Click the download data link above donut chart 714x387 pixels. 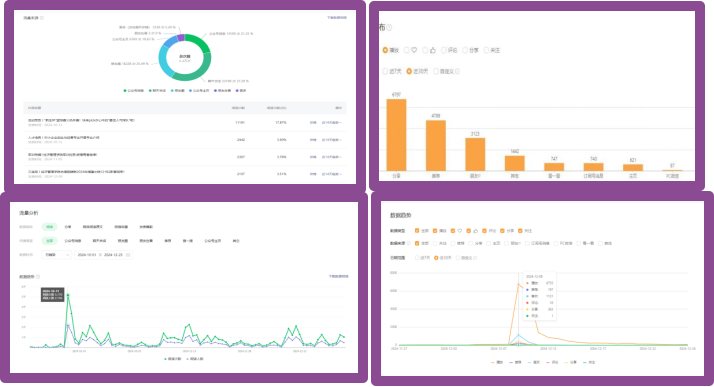[x=337, y=18]
